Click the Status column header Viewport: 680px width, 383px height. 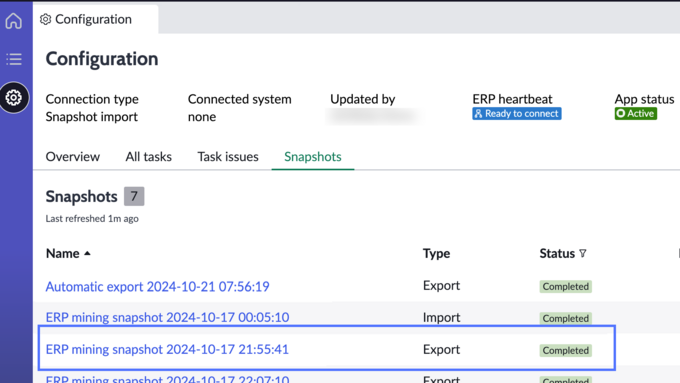[557, 253]
